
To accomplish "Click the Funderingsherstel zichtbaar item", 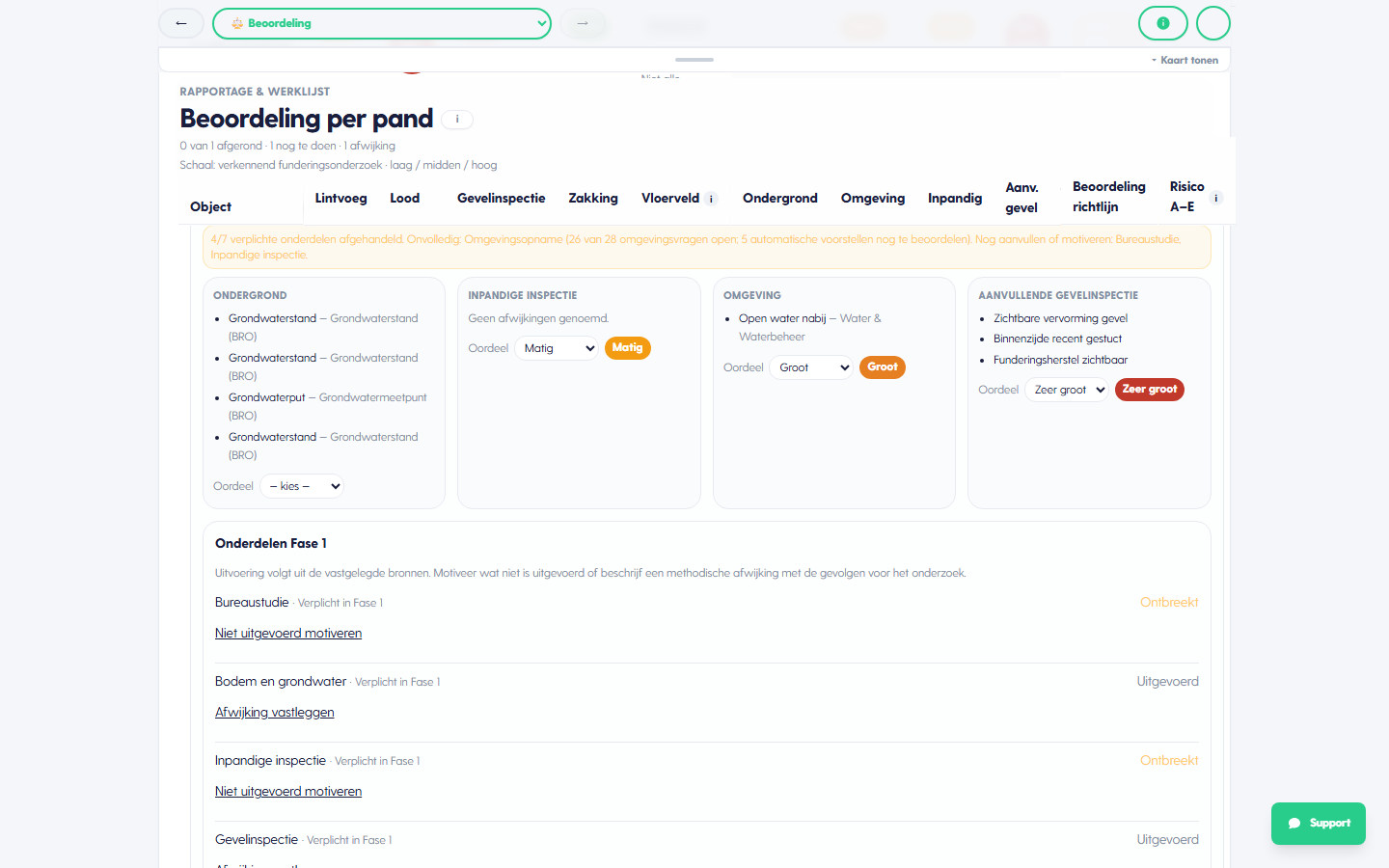I will [1060, 360].
